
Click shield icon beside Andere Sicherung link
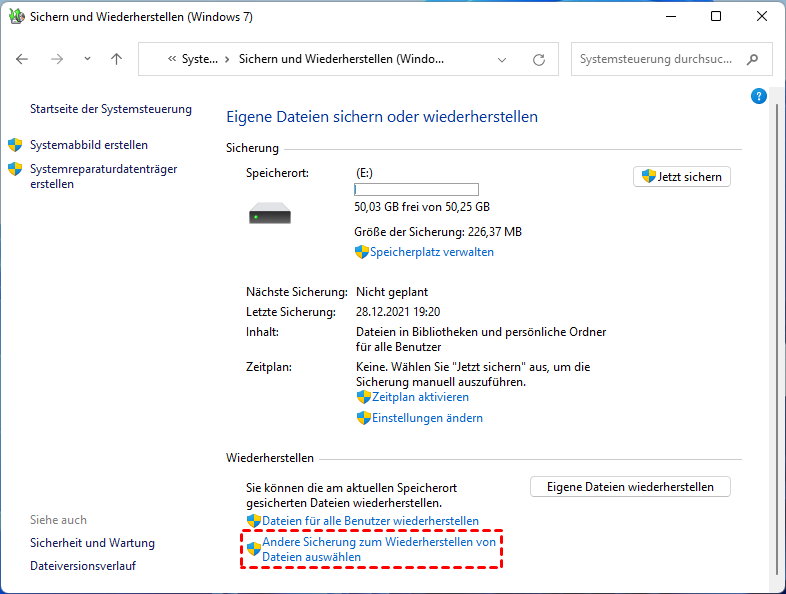coord(254,549)
